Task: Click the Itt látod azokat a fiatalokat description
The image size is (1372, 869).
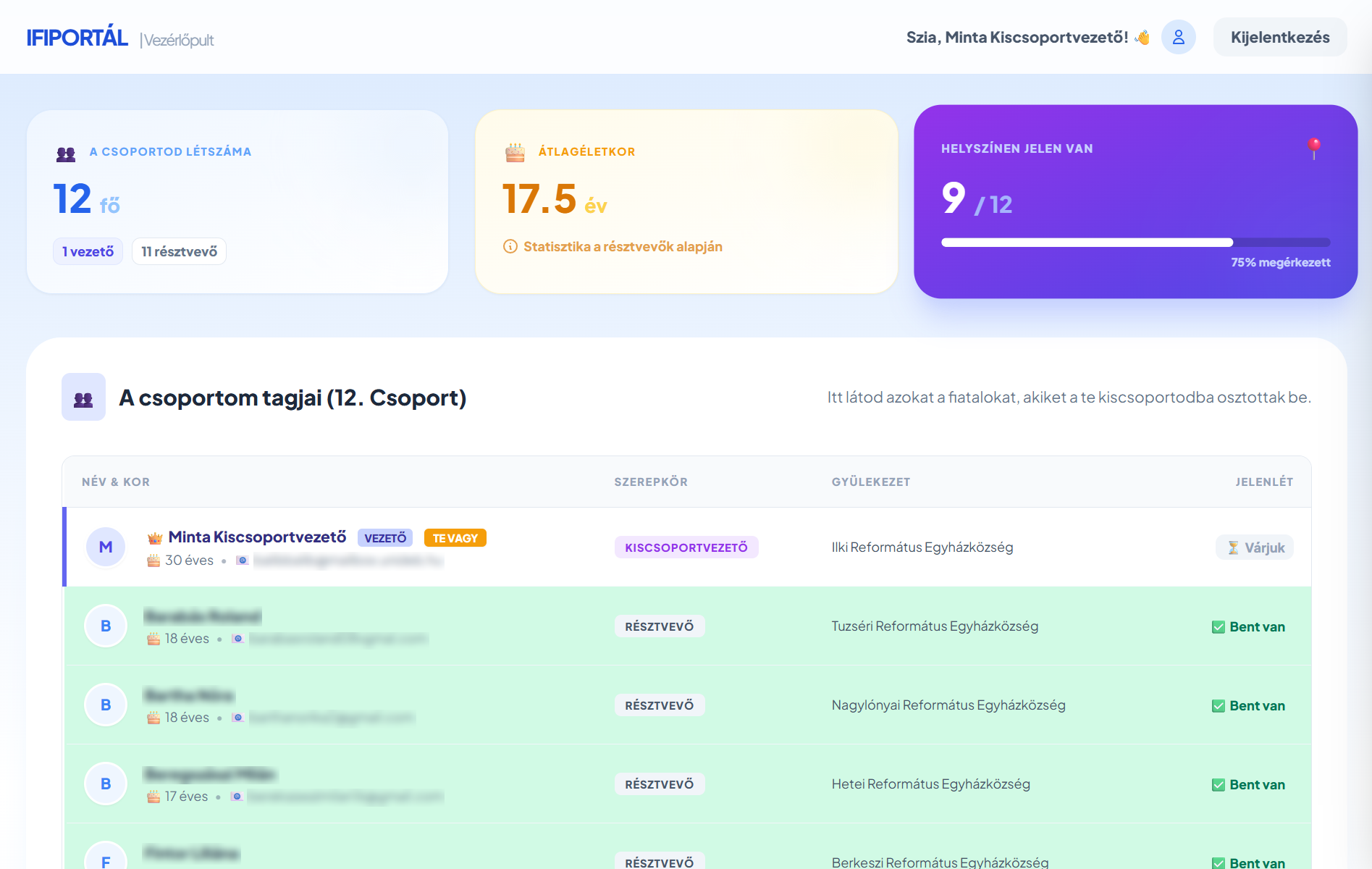Action: click(x=1069, y=398)
